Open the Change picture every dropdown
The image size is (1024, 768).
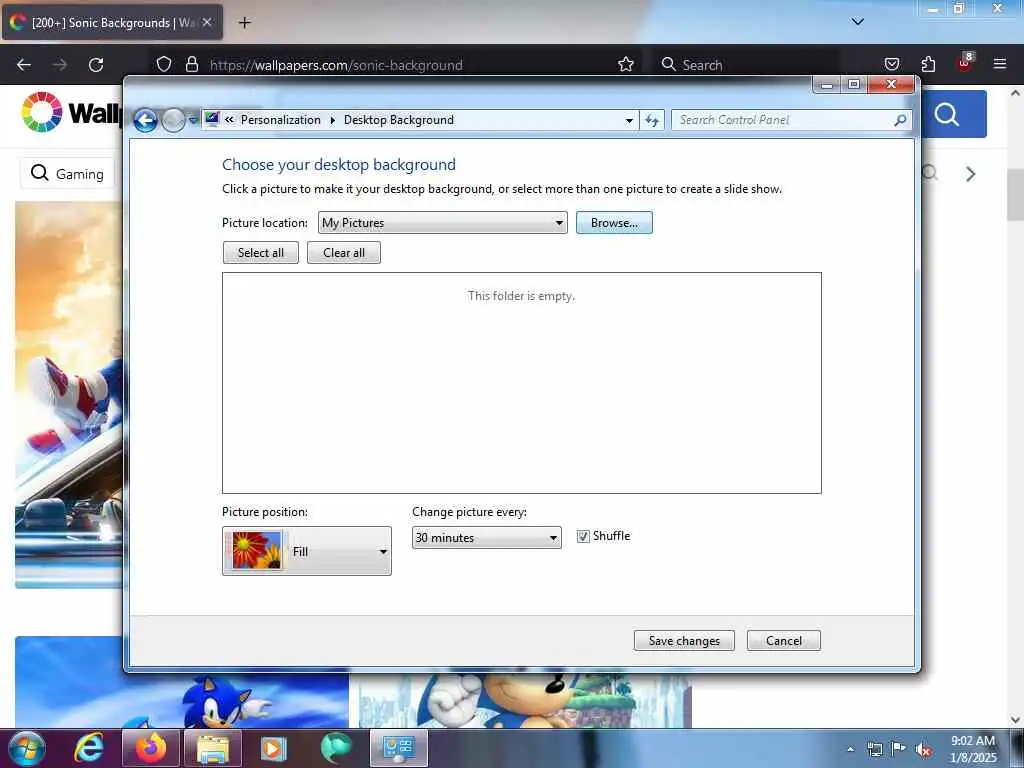click(x=487, y=537)
